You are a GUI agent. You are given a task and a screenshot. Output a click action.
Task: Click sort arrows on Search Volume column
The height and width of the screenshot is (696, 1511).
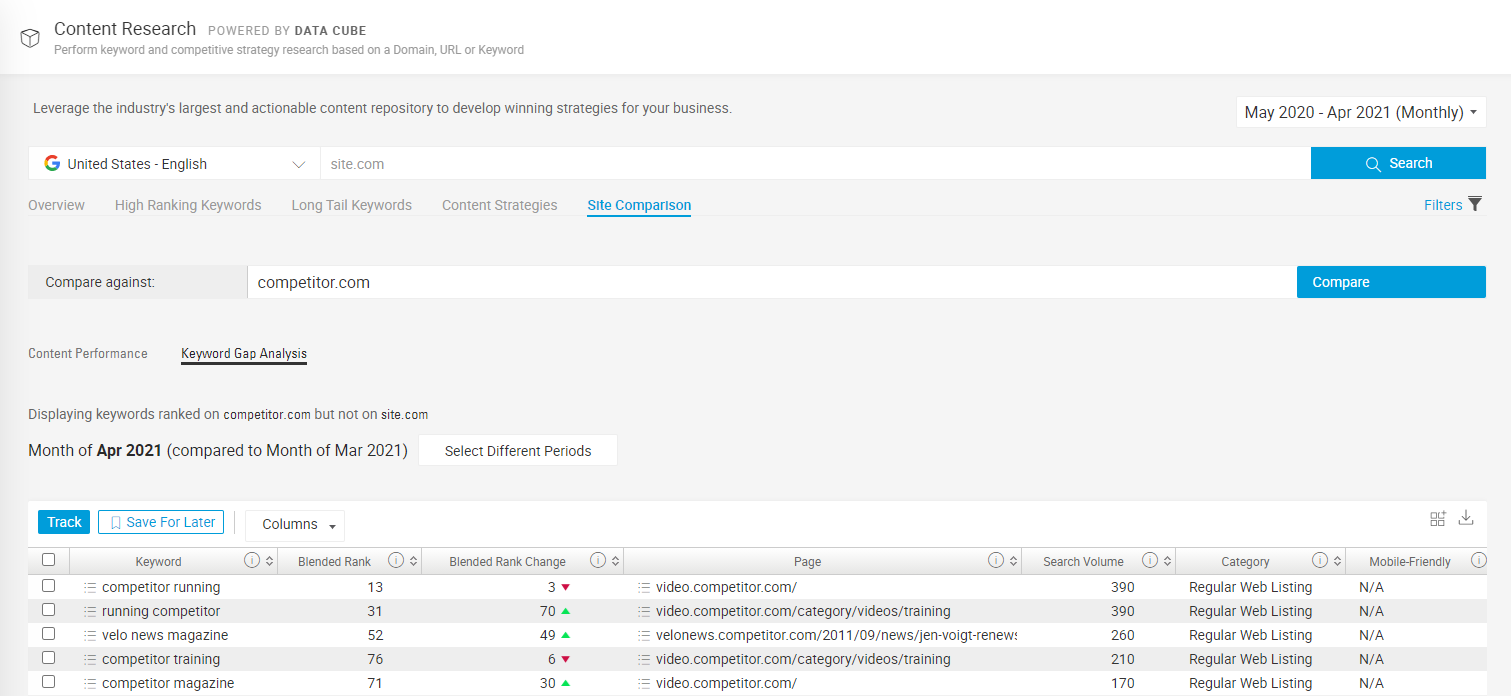(1167, 561)
